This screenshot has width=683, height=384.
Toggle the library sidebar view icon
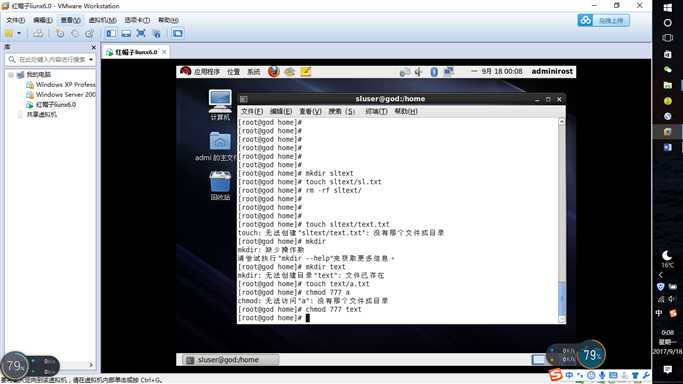point(111,34)
